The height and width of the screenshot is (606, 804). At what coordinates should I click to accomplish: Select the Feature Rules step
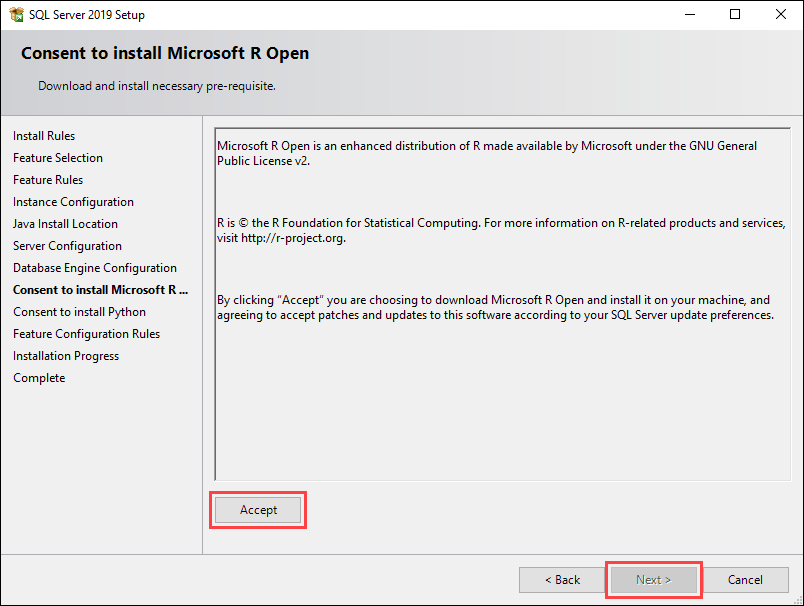[x=48, y=180]
